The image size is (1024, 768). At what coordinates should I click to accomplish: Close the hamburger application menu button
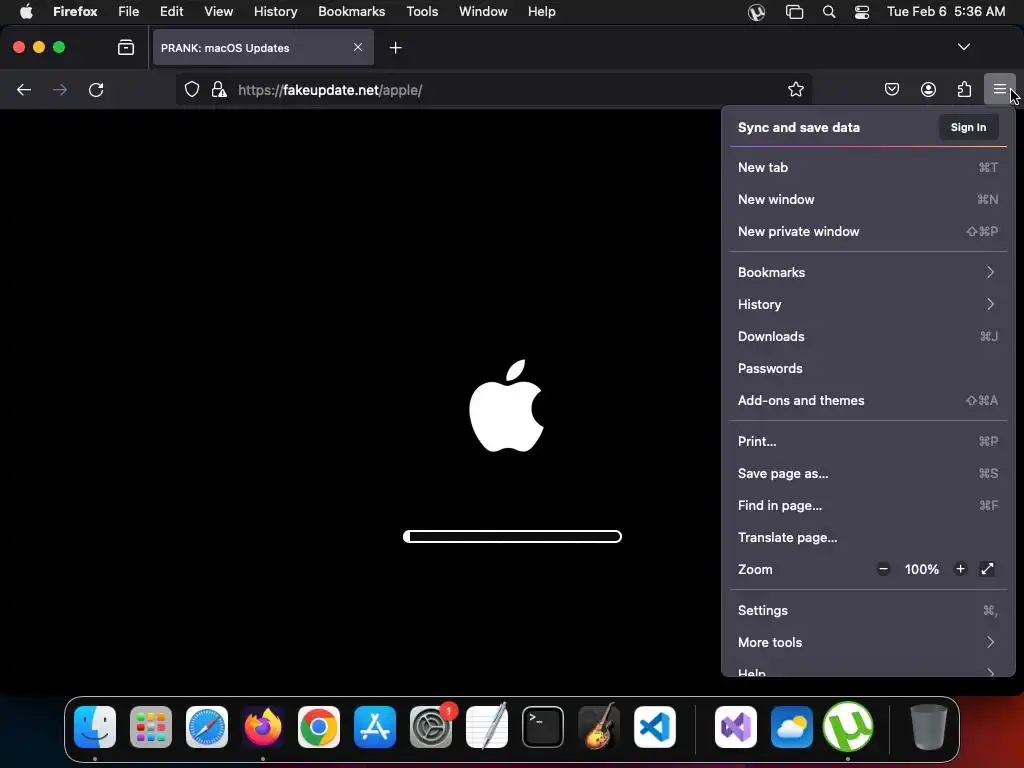[999, 89]
